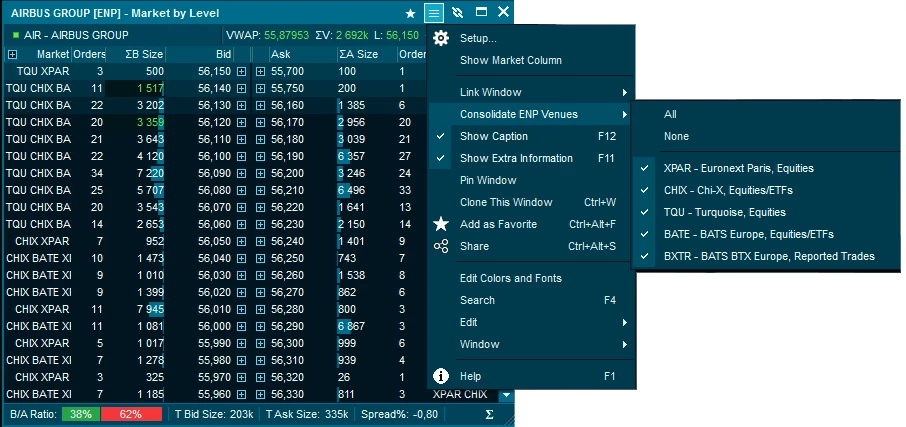The width and height of the screenshot is (906, 427).
Task: Expand bid plus icon in the 56,150 row
Action: click(242, 72)
